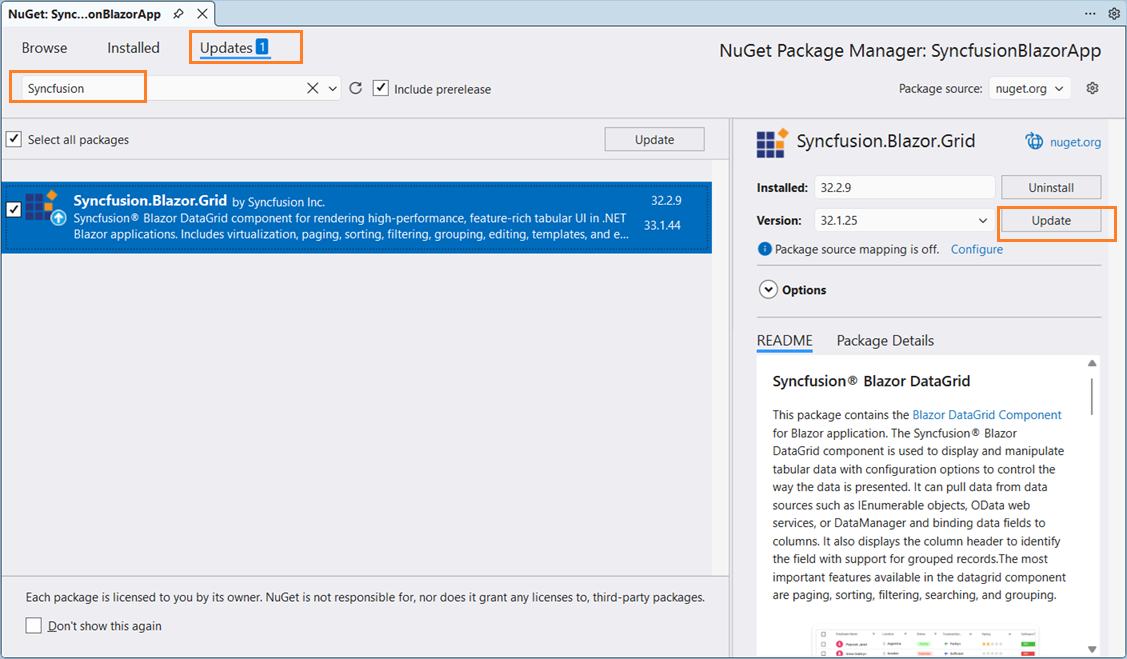Expand the Options section chevron

click(768, 290)
